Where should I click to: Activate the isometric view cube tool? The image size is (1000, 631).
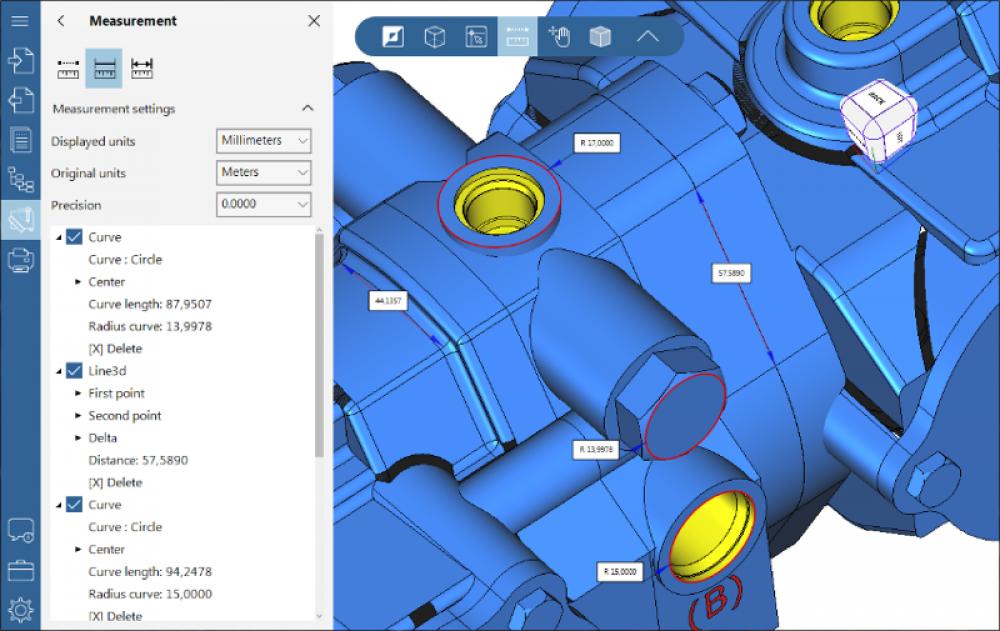[433, 37]
